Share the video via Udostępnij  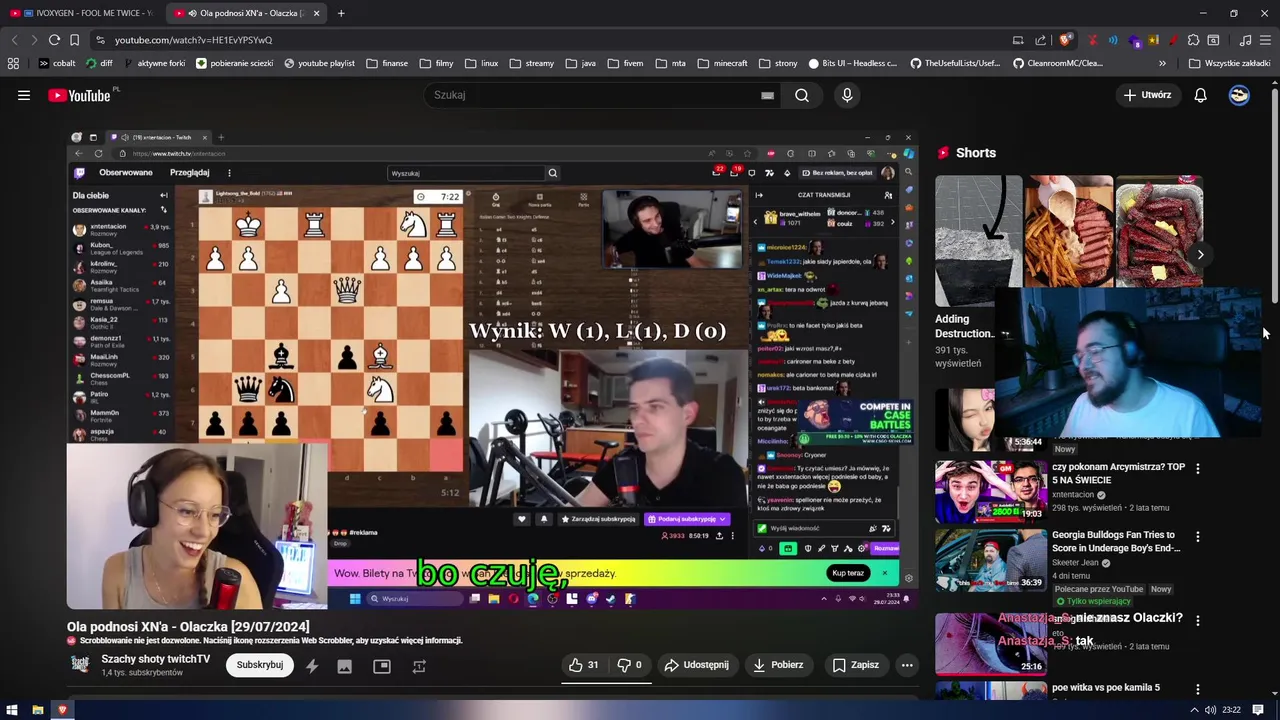coord(697,665)
